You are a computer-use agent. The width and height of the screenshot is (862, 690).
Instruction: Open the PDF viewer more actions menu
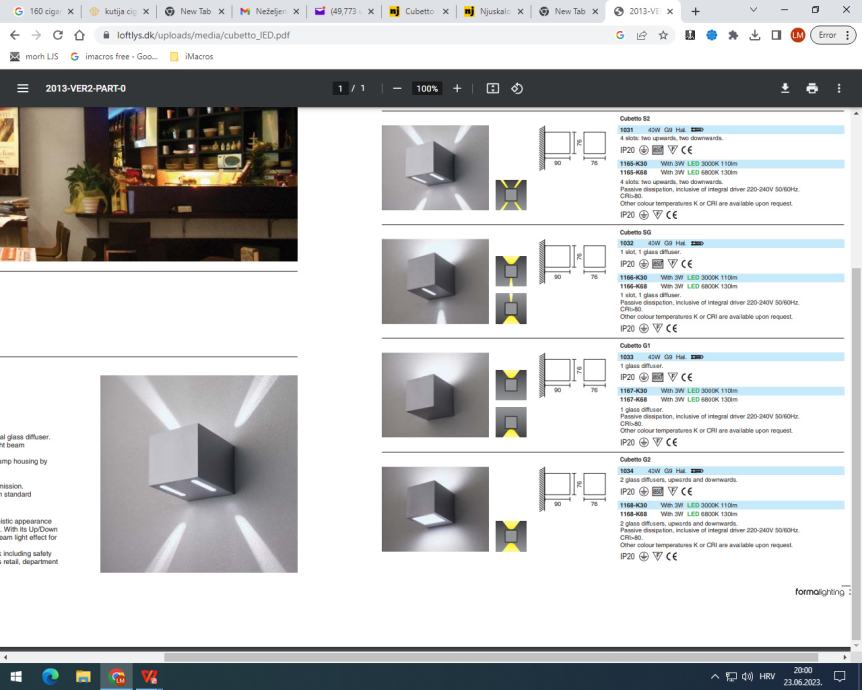(x=839, y=88)
